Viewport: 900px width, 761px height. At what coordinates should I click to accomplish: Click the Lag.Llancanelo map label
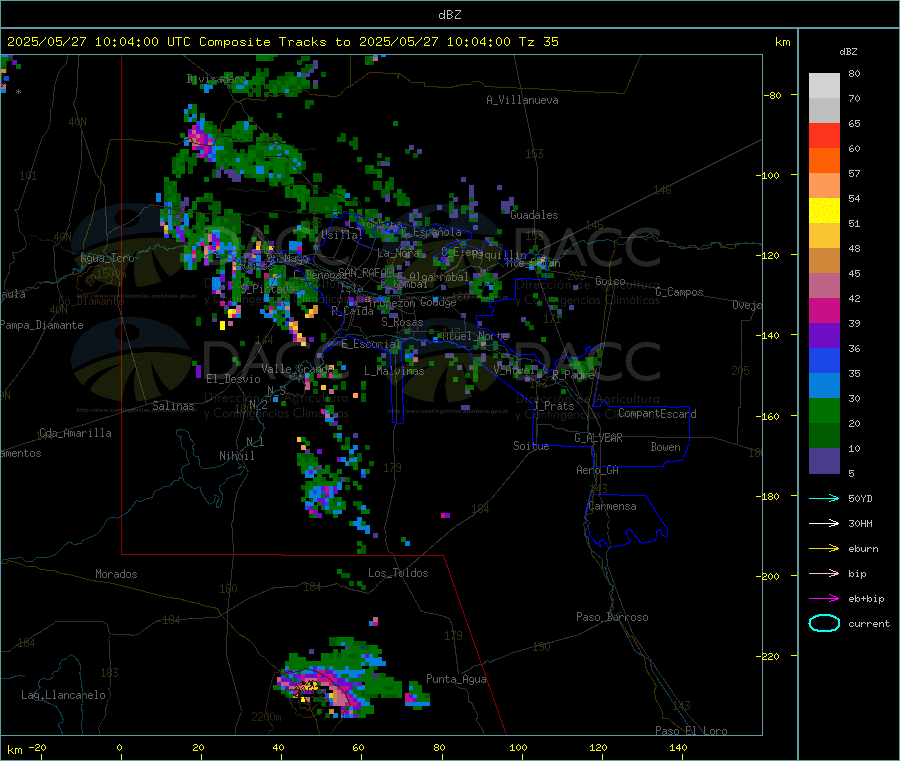[x=63, y=695]
